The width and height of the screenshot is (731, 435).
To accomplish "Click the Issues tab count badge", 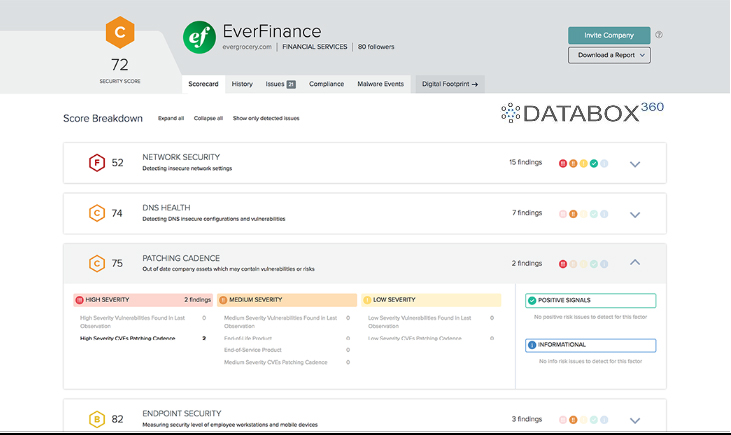I will (x=291, y=84).
